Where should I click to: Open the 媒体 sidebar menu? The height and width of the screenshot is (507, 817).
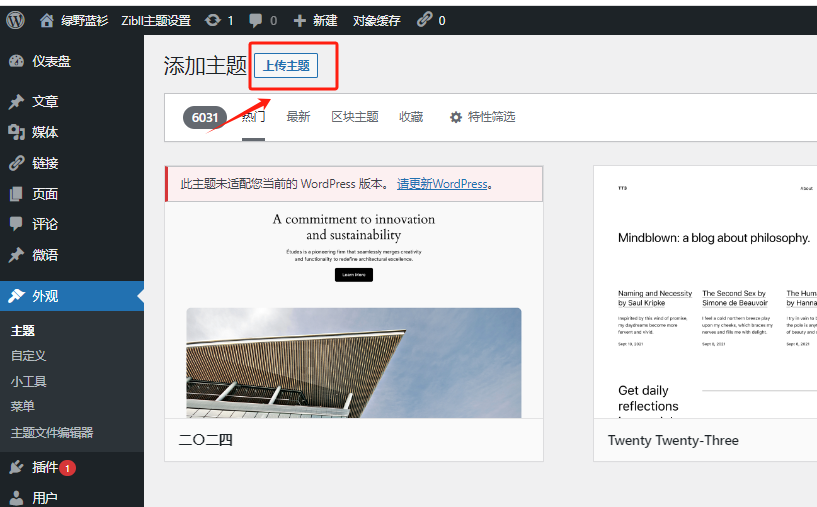coord(45,132)
